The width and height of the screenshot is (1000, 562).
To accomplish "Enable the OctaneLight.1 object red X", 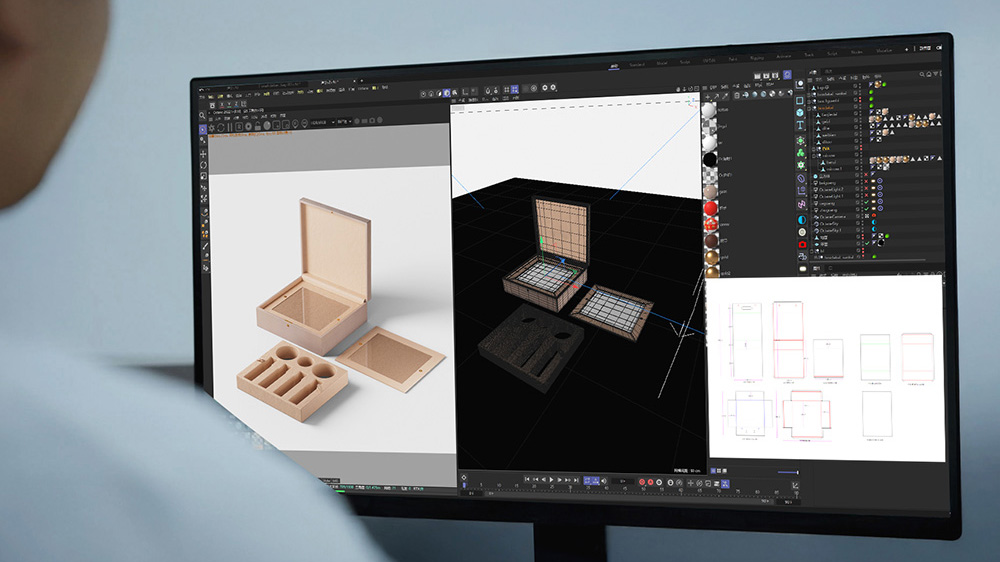I will (867, 196).
